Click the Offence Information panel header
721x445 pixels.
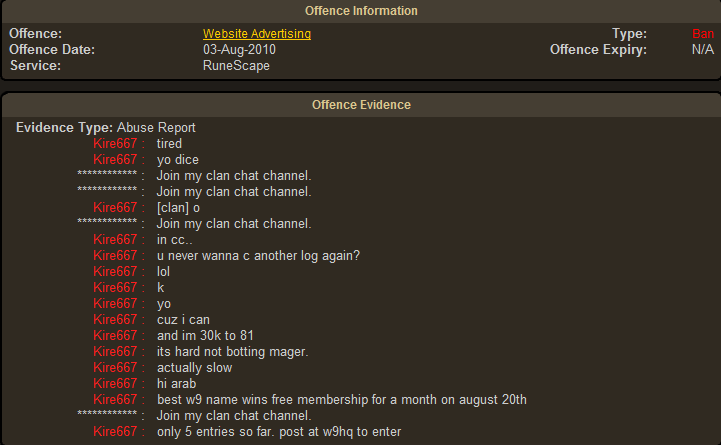point(360,11)
